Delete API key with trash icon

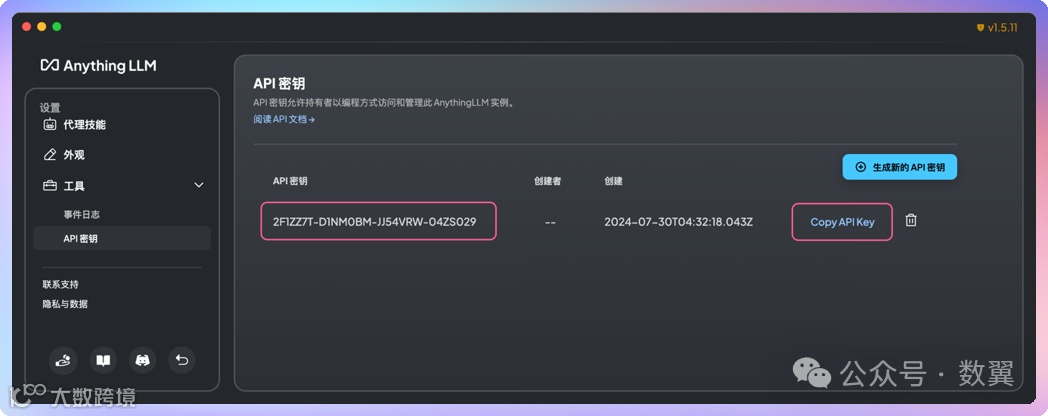click(910, 220)
